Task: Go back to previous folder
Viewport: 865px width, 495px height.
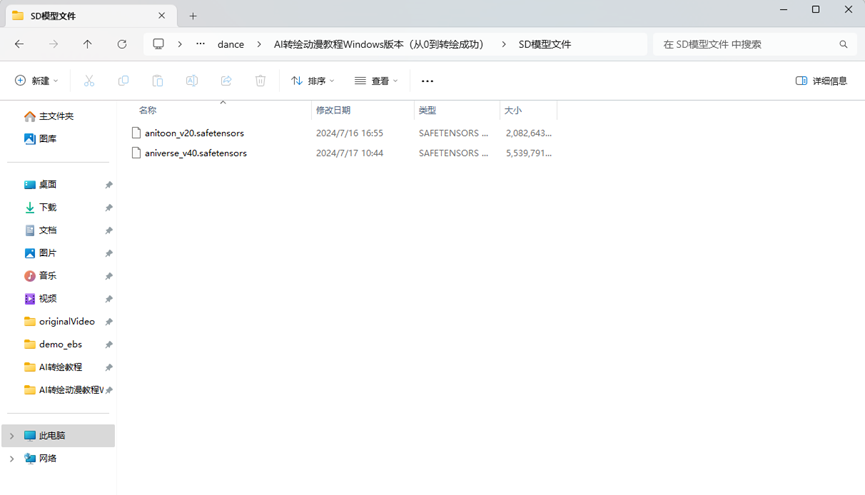Action: (x=19, y=44)
